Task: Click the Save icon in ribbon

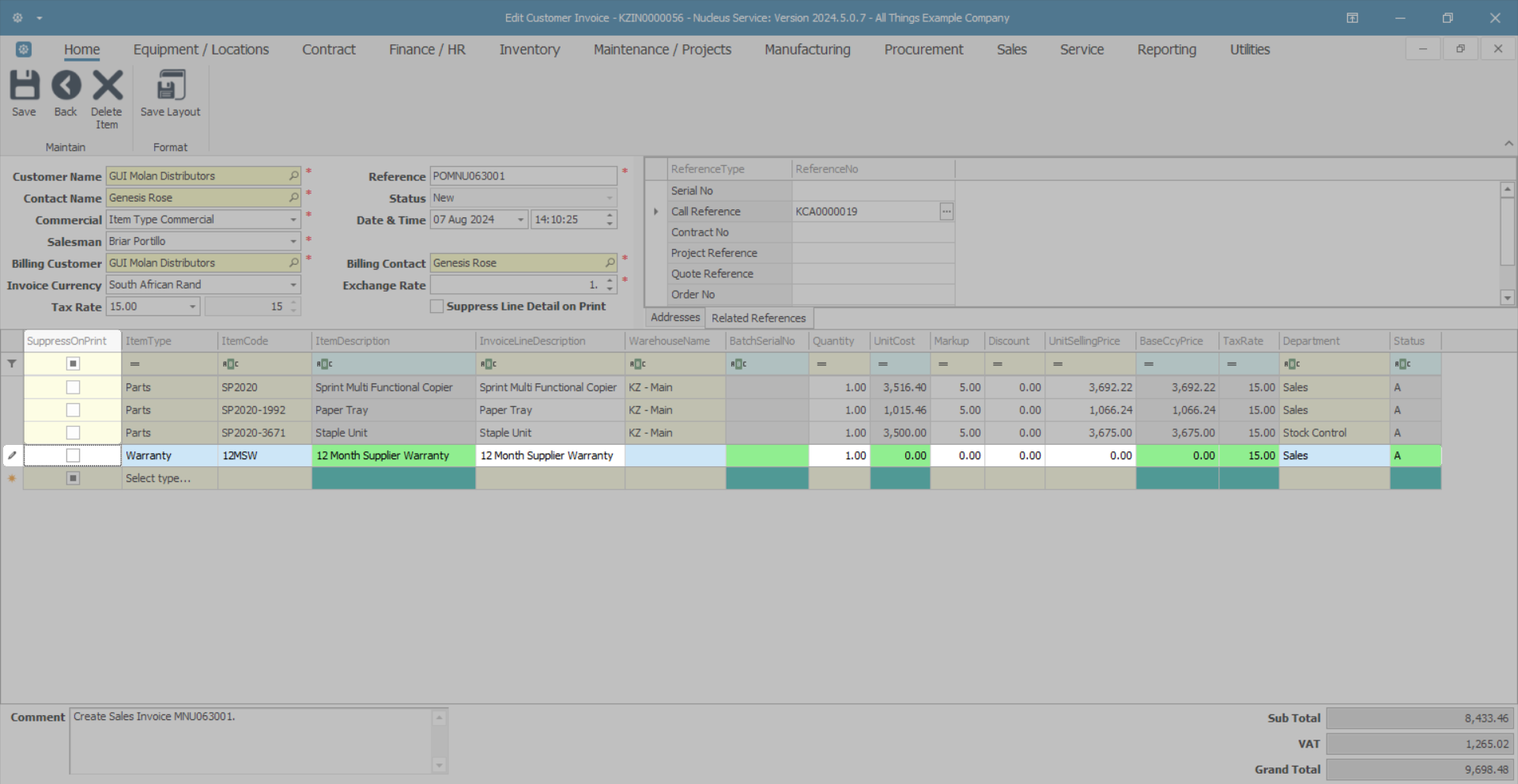Action: tap(24, 86)
